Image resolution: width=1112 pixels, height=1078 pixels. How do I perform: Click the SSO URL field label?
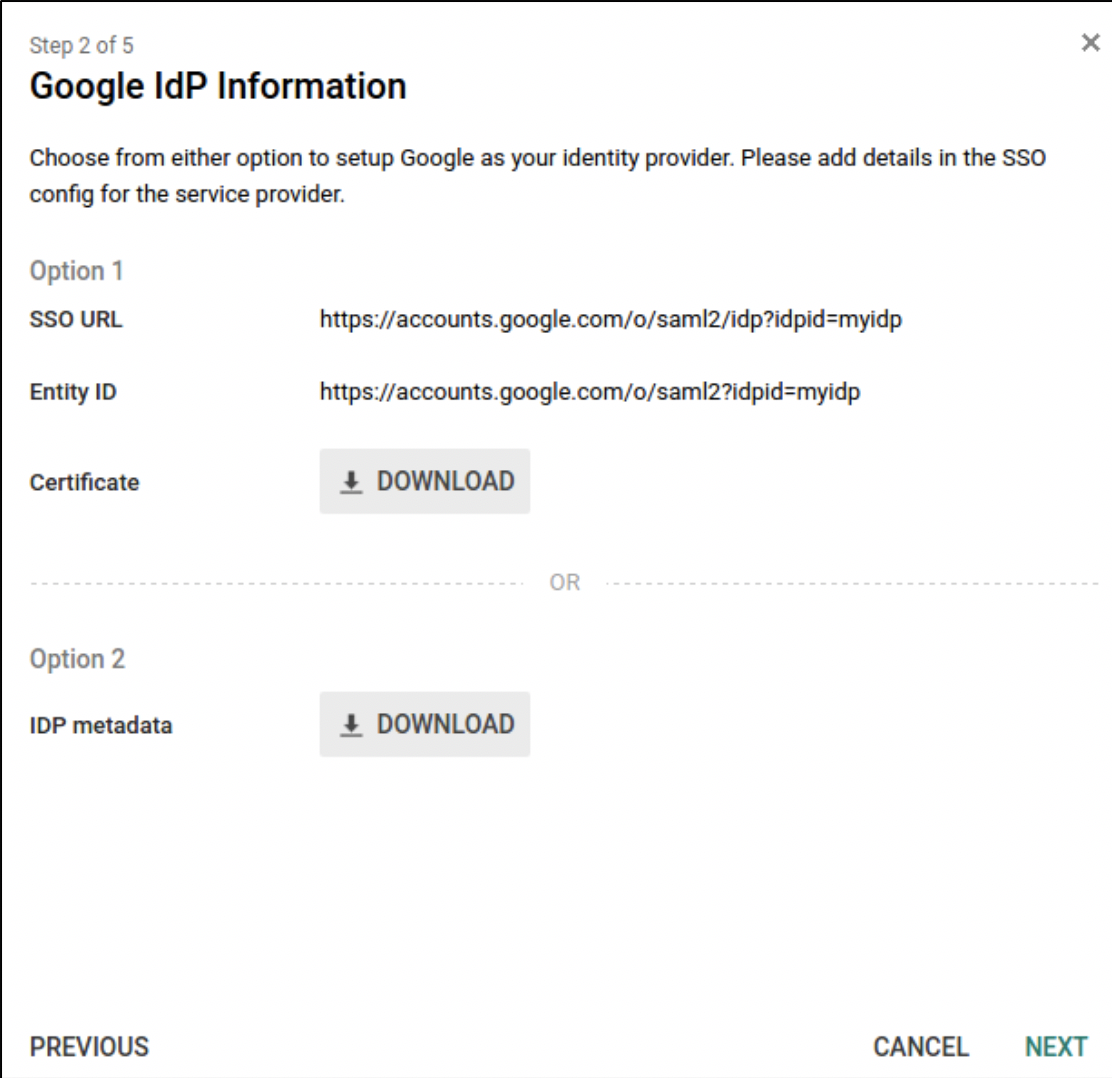click(76, 319)
